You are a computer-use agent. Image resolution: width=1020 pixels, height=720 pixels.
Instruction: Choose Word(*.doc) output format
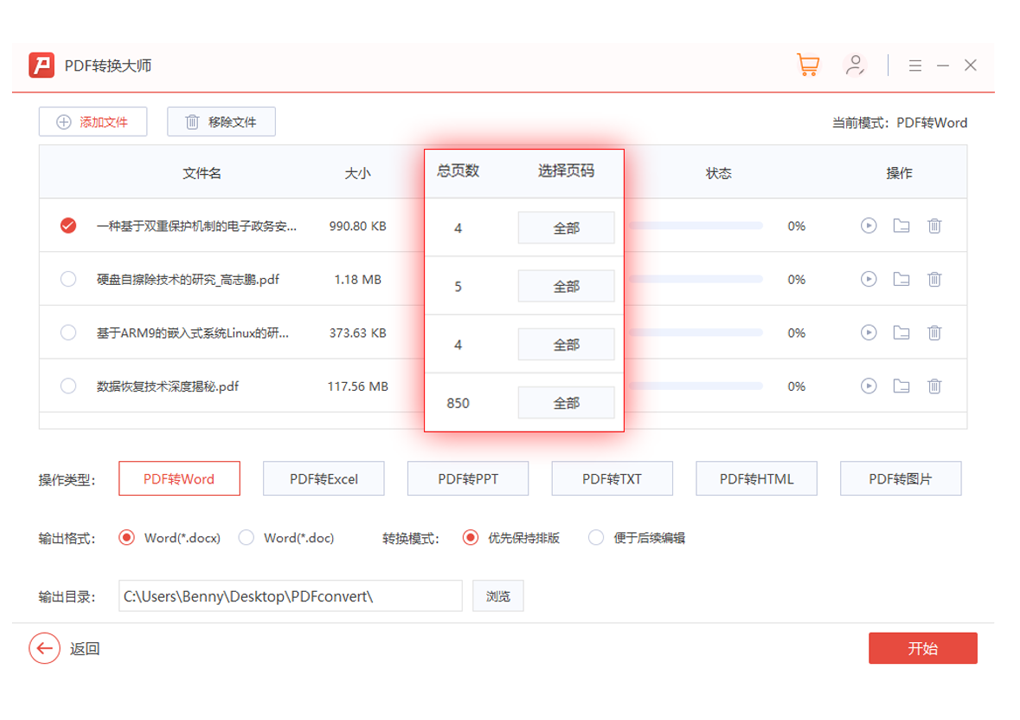pyautogui.click(x=247, y=538)
